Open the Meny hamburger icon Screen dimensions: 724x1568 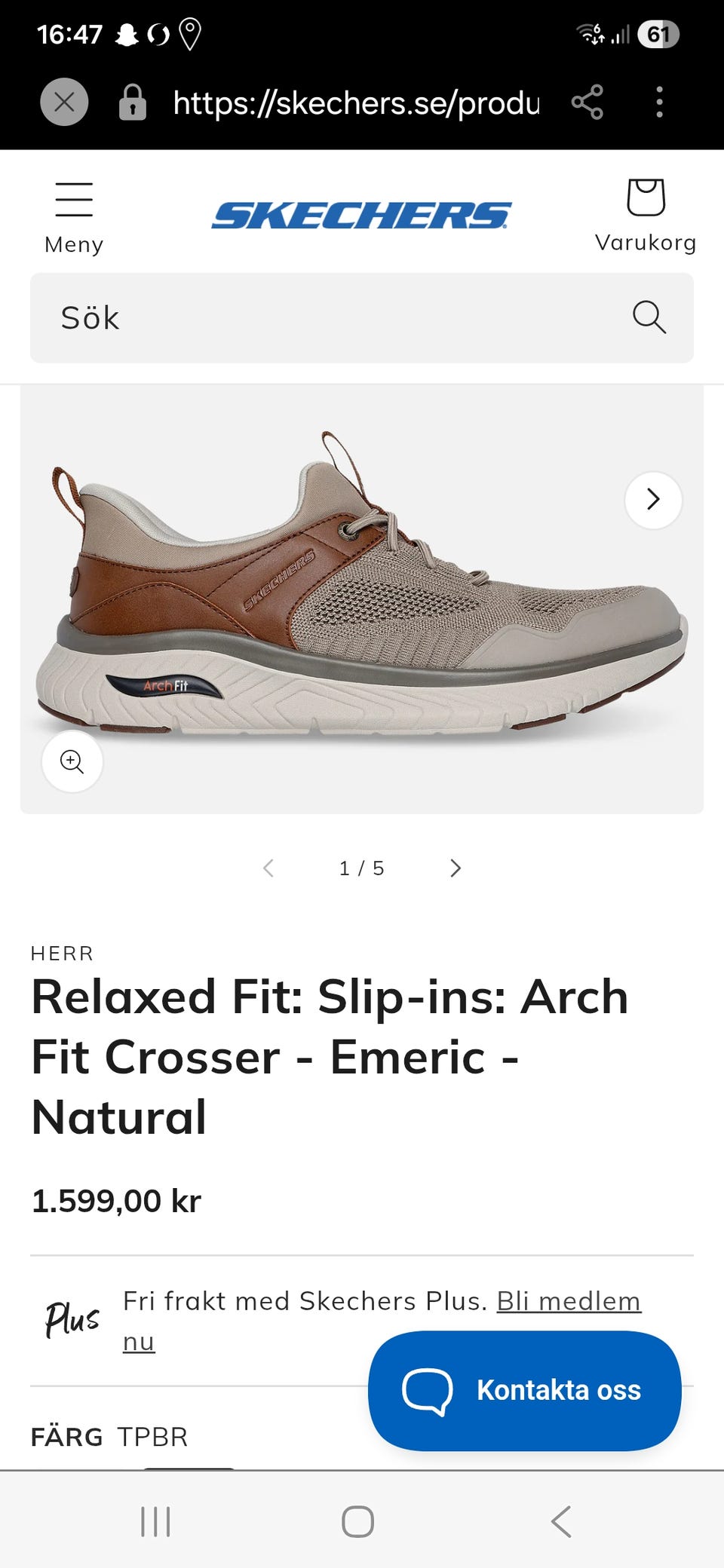74,200
